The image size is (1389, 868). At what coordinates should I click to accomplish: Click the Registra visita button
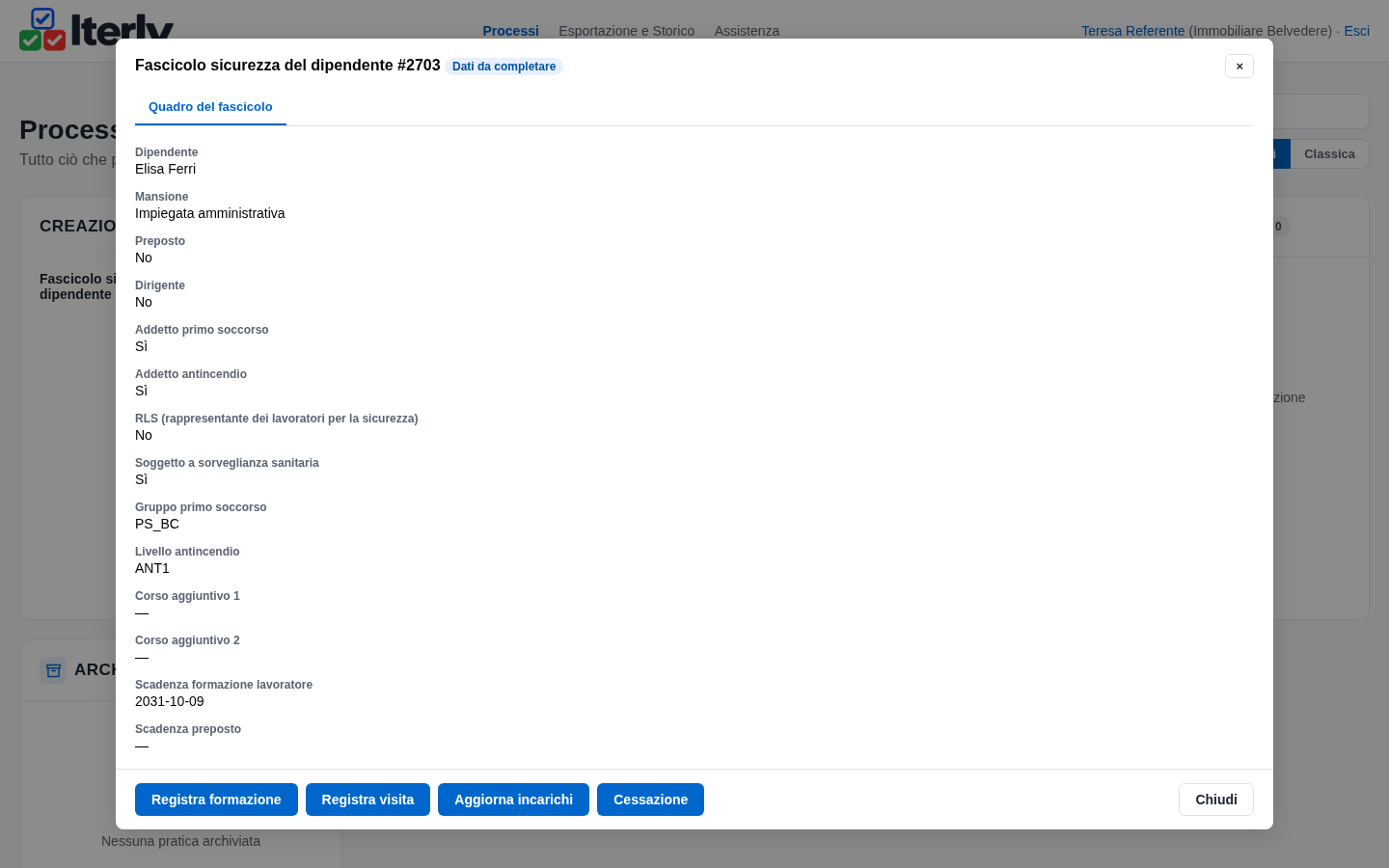coord(368,800)
